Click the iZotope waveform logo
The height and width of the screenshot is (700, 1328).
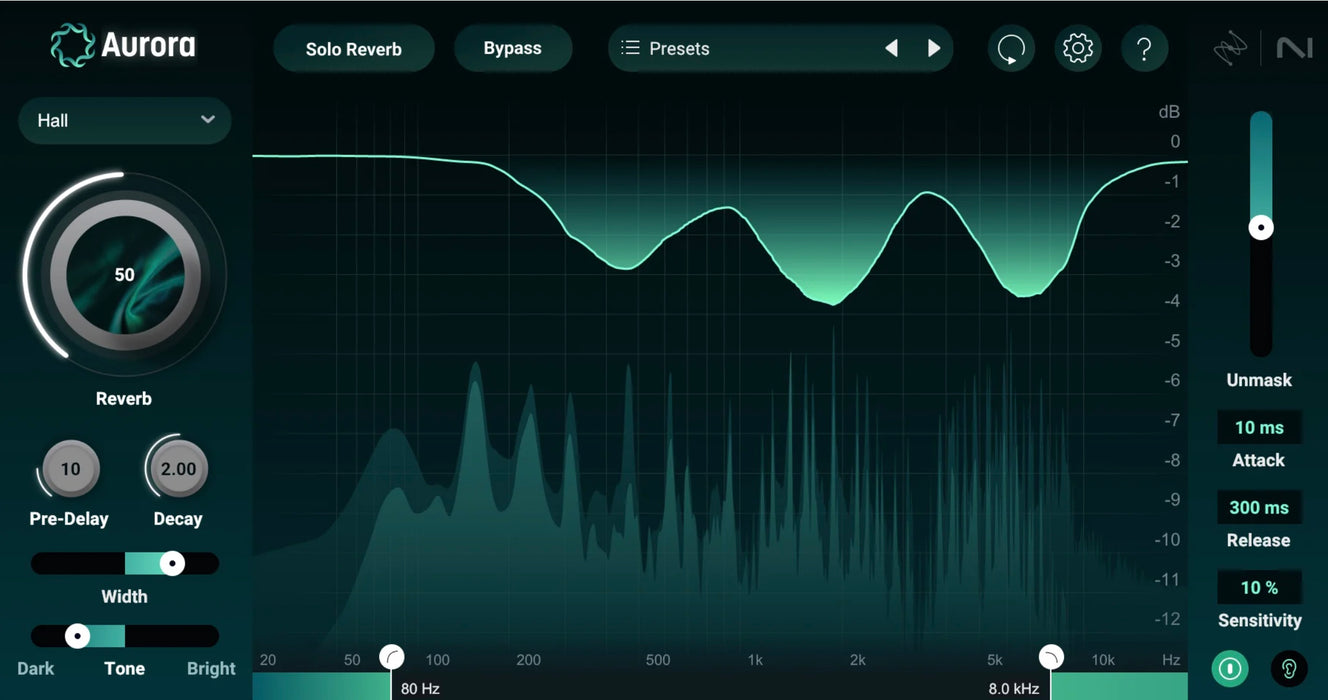tap(1230, 47)
